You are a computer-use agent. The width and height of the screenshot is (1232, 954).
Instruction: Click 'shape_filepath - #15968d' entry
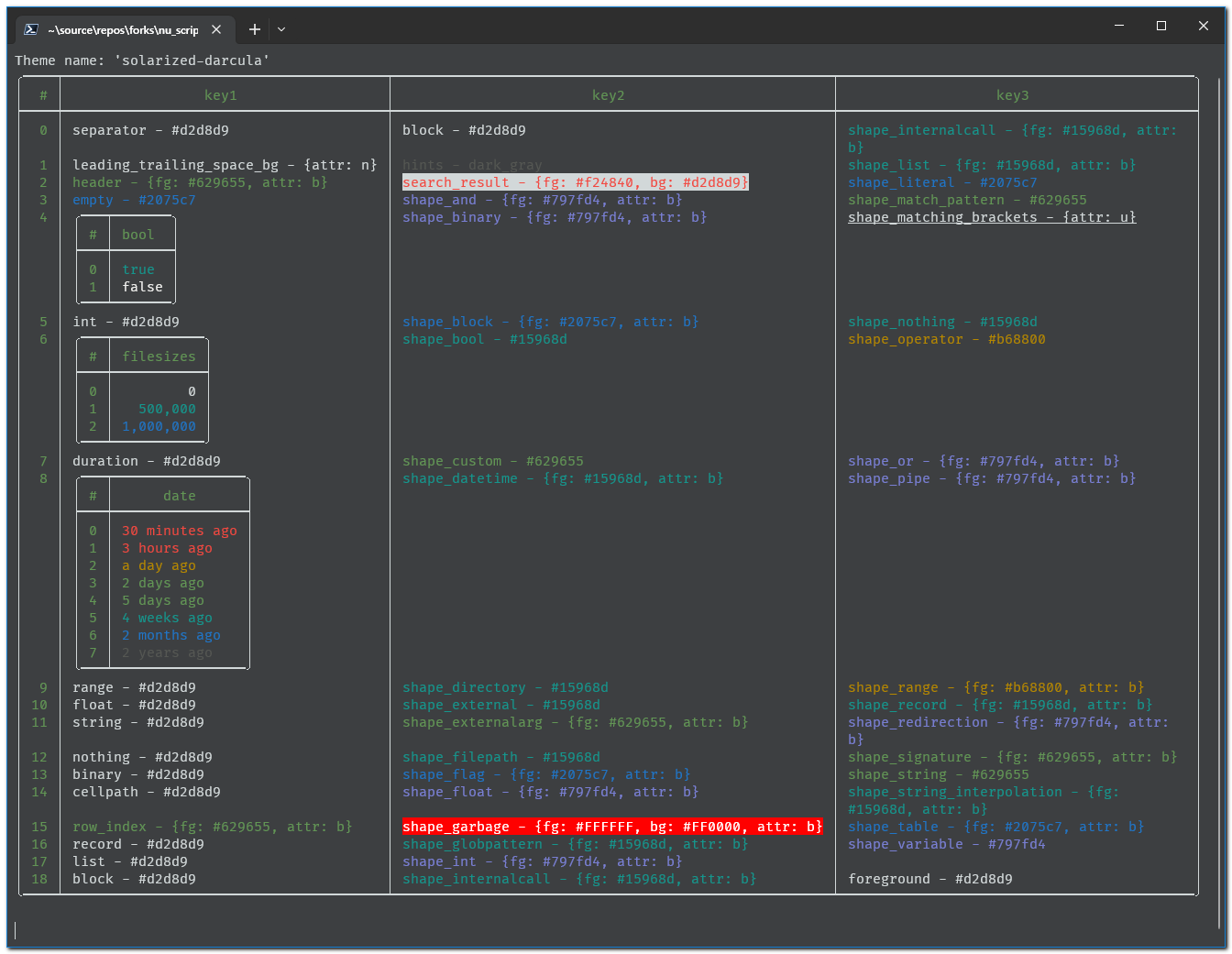(501, 757)
